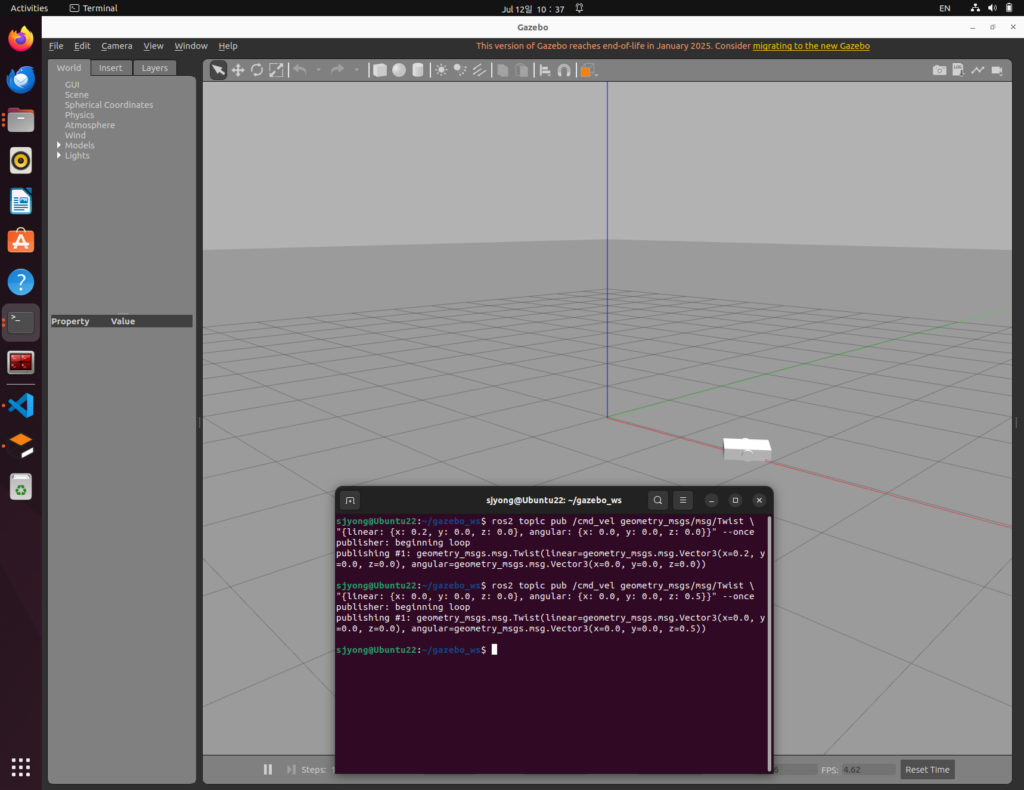The width and height of the screenshot is (1024, 790).
Task: Open the View menu
Action: 153,46
